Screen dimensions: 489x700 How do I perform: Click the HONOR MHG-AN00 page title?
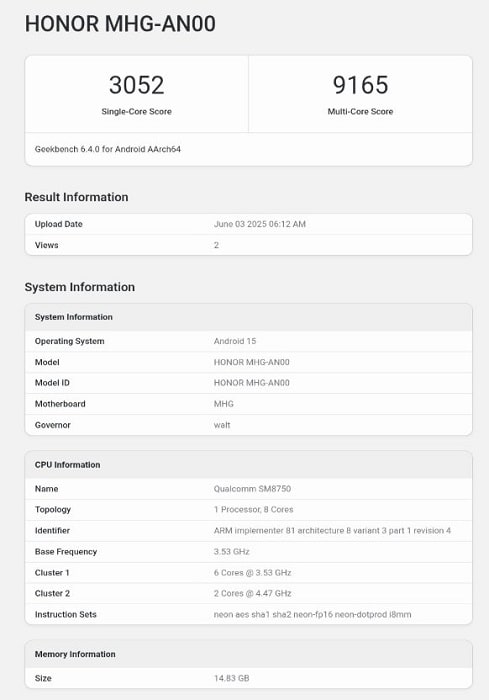point(120,24)
